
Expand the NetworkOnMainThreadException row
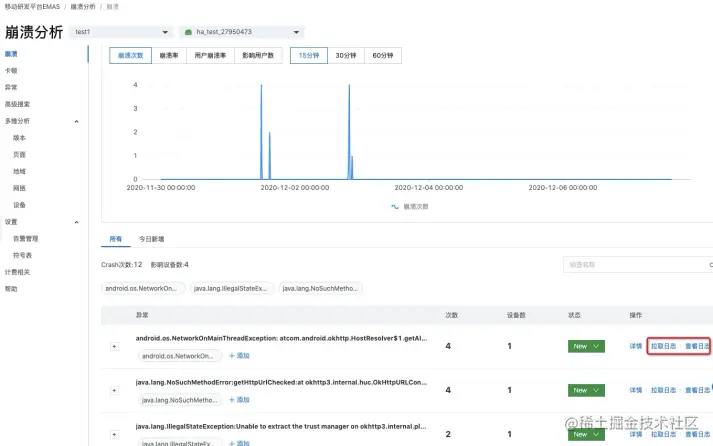[115, 346]
